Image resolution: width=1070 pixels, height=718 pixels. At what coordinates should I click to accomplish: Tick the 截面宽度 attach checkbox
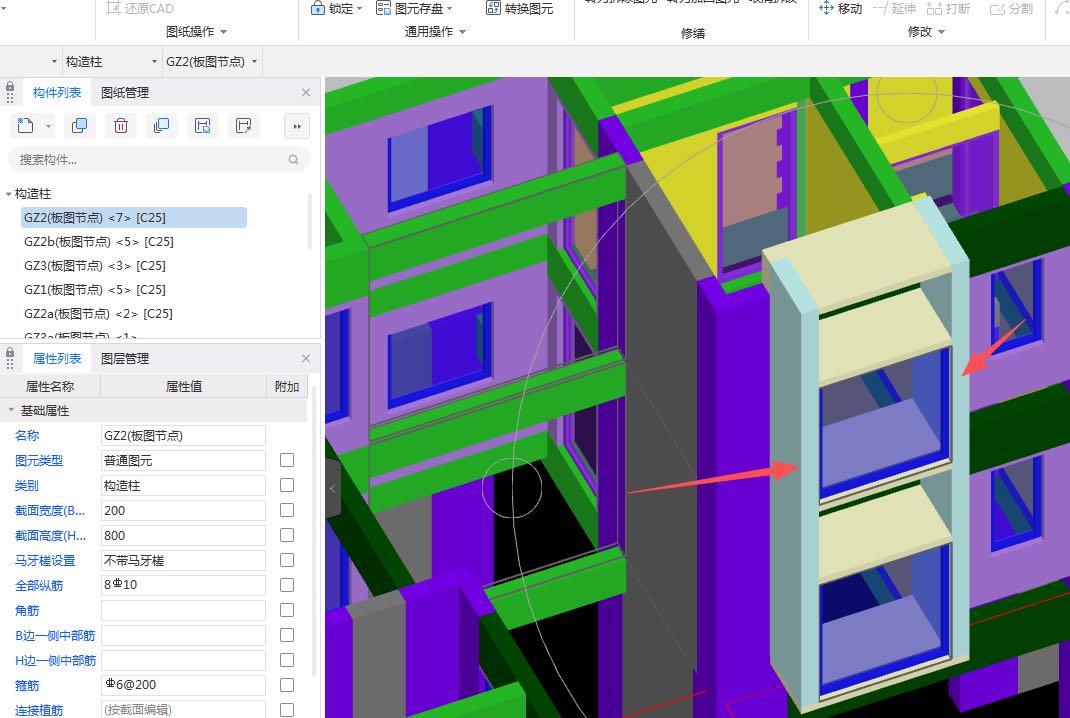tap(287, 510)
